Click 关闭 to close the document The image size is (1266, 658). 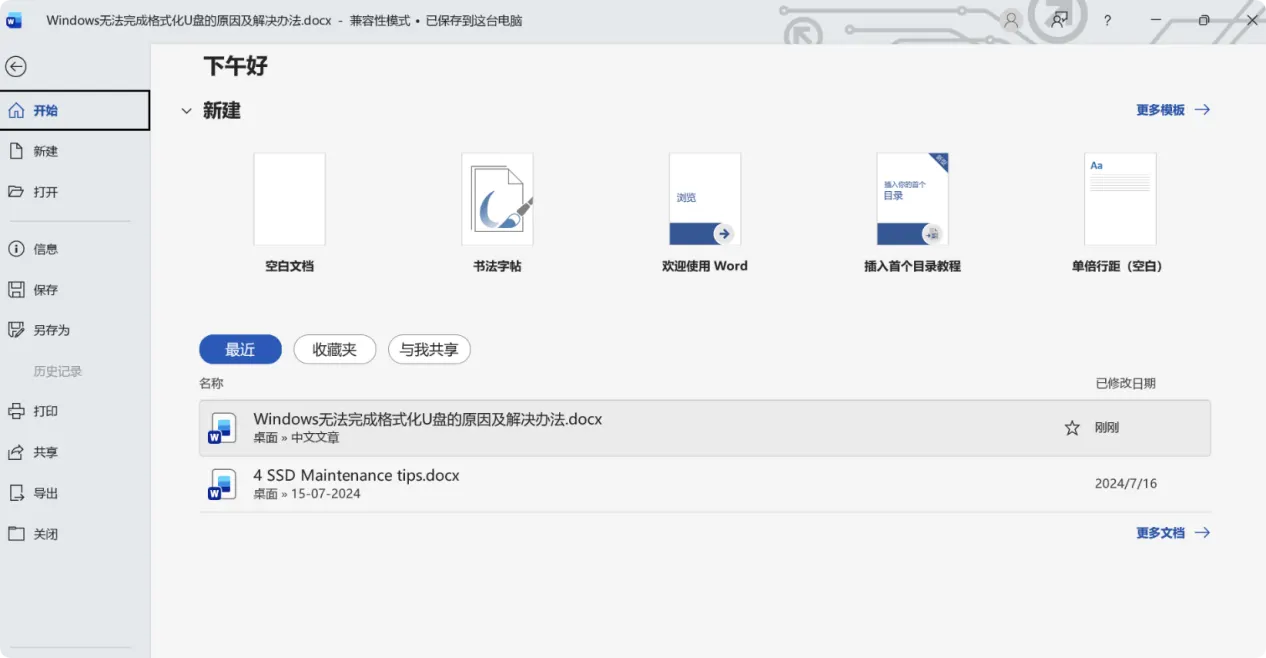coord(75,534)
